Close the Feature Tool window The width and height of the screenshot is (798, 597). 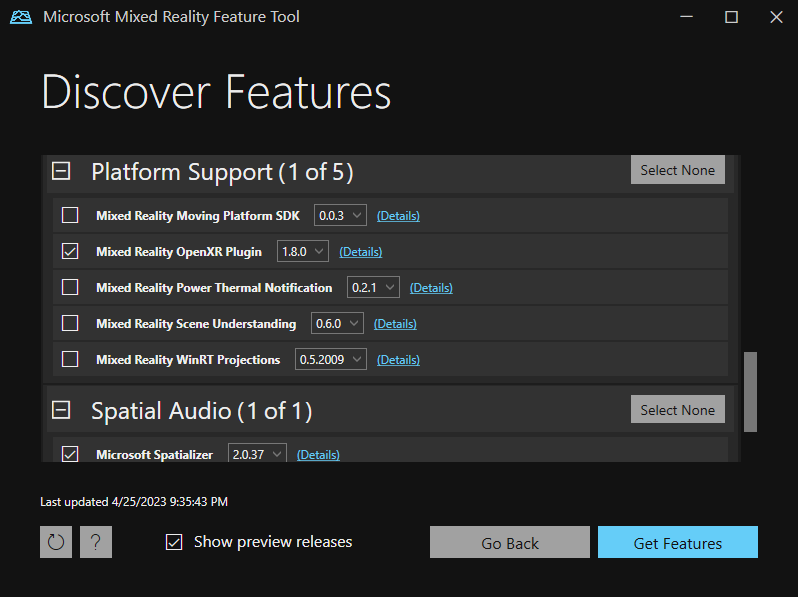coord(776,17)
